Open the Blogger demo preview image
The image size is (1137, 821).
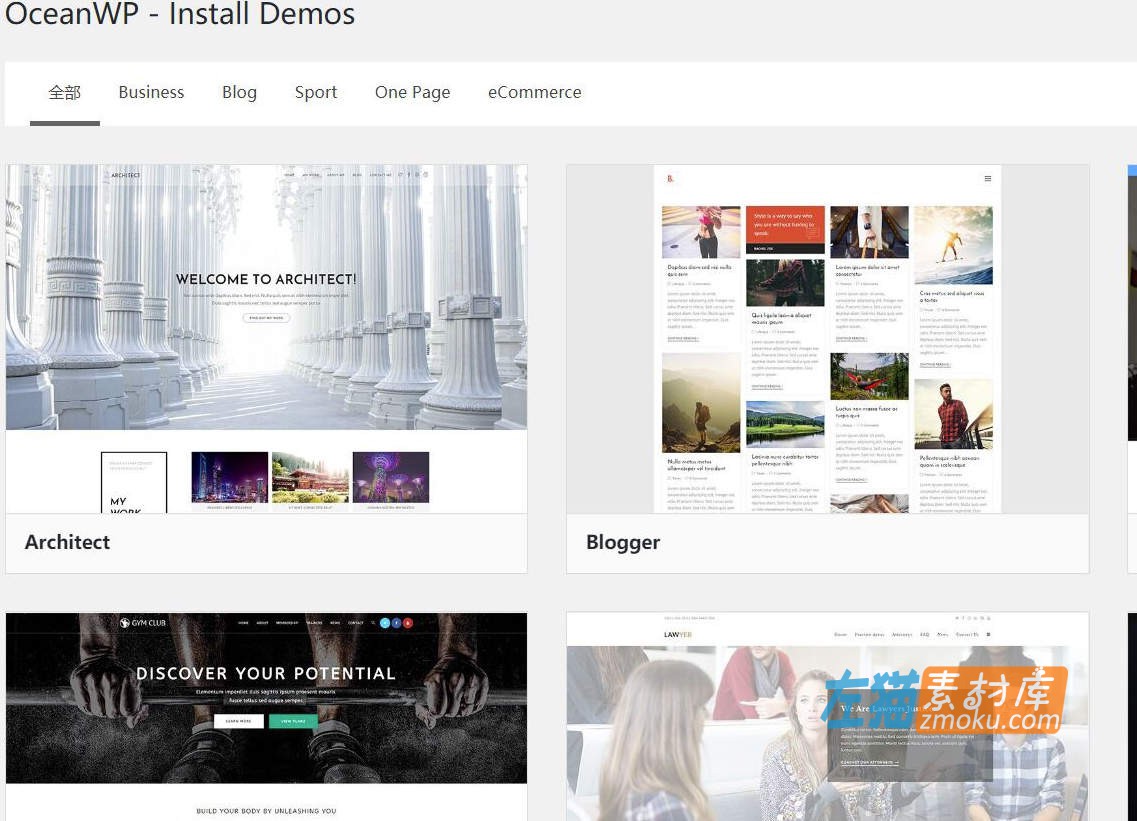827,339
